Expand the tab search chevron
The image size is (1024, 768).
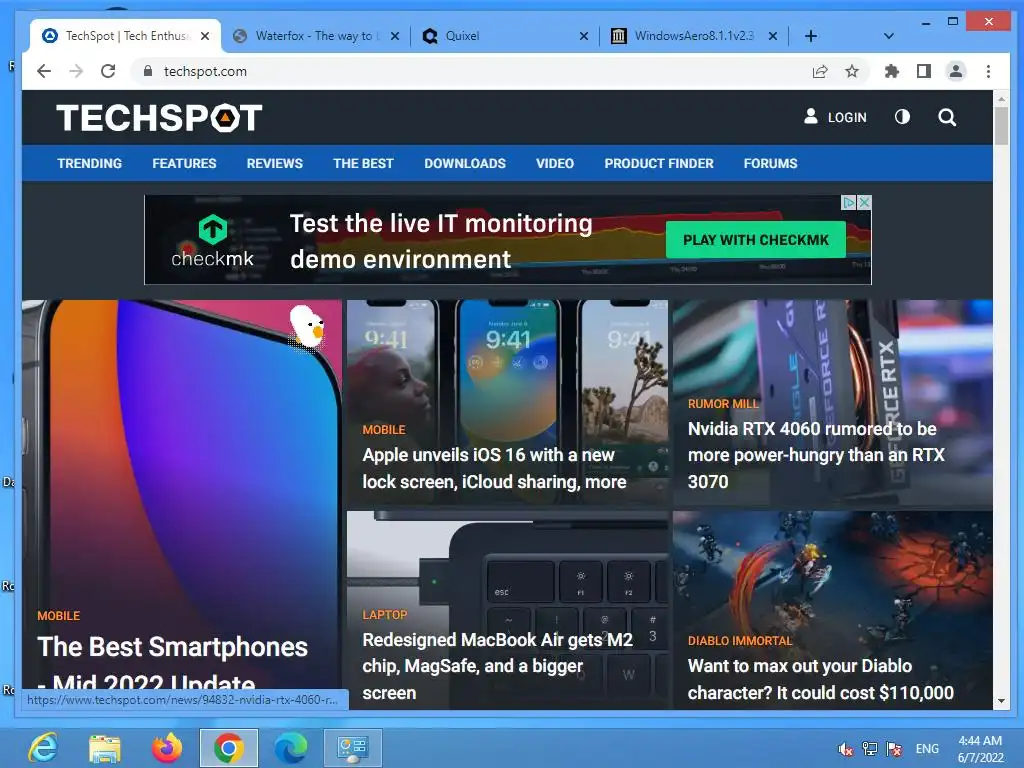(x=888, y=36)
